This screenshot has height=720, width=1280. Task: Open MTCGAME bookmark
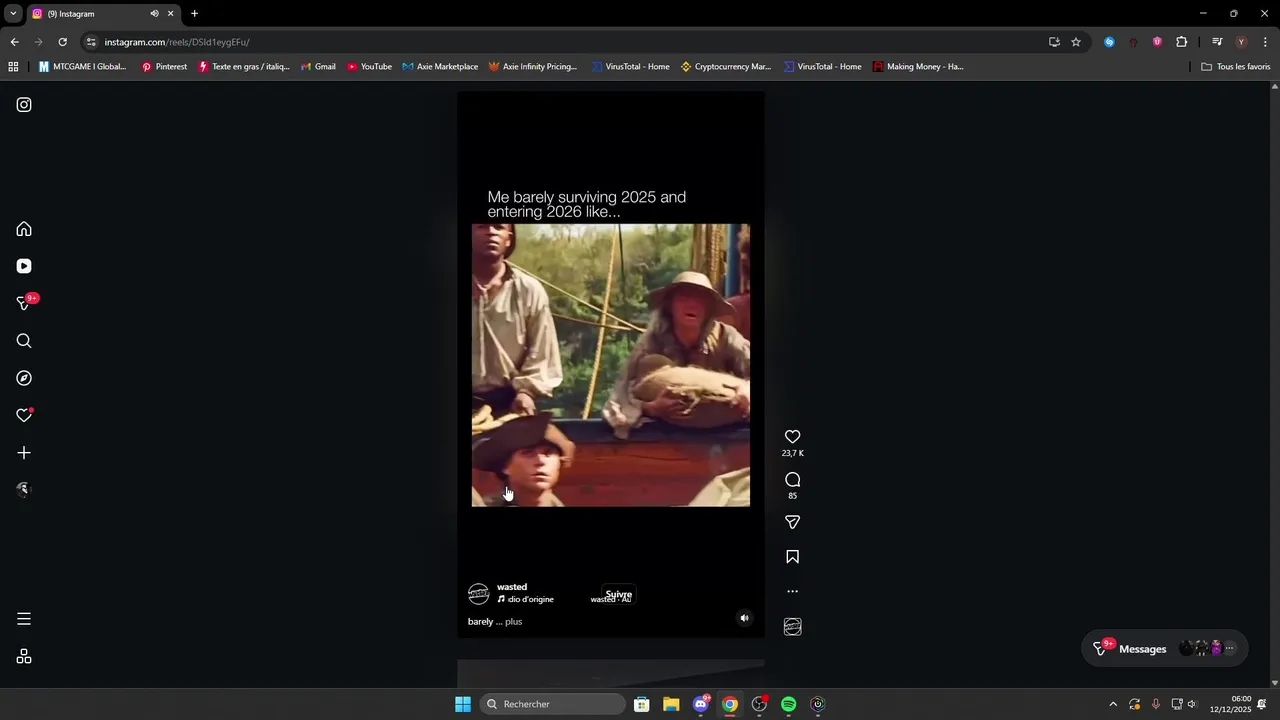tap(82, 67)
